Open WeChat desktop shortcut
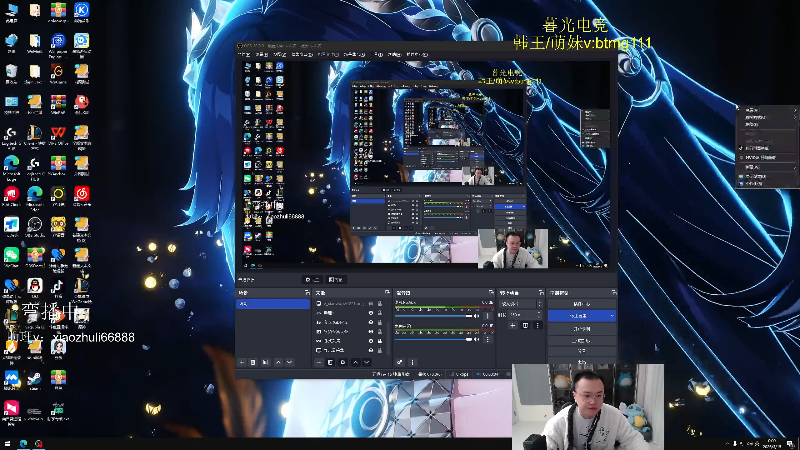800x450 pixels. 11,256
